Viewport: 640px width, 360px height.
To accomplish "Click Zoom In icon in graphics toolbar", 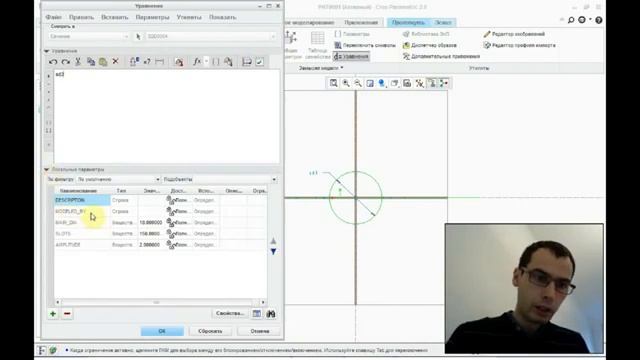I will click(346, 83).
